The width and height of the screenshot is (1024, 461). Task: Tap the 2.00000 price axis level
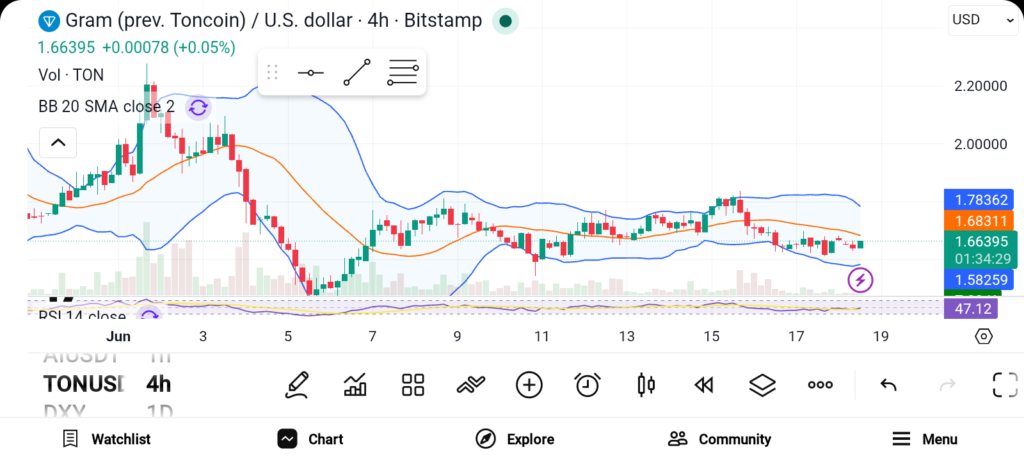(x=980, y=144)
